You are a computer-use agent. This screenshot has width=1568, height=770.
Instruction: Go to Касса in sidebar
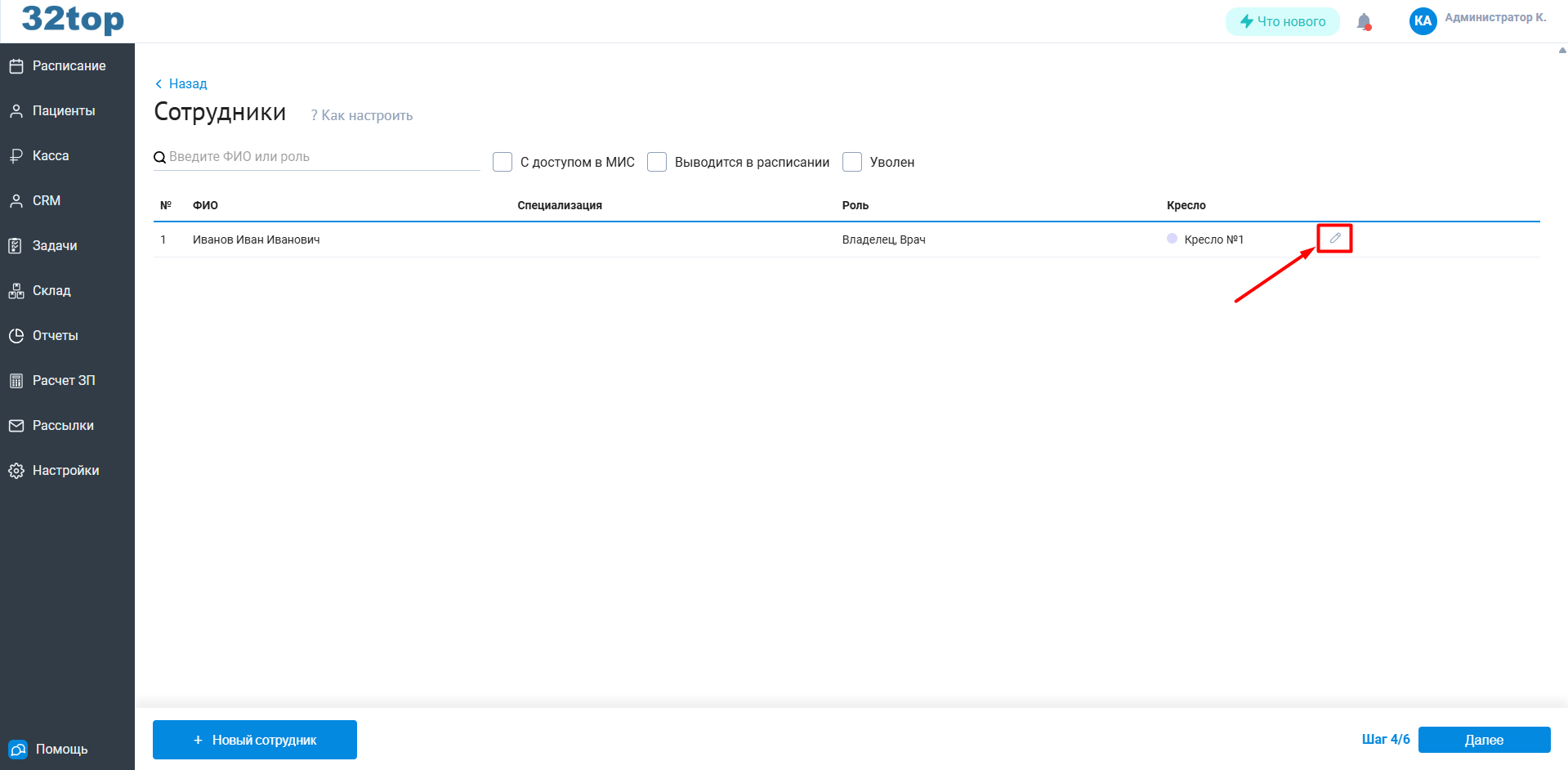tap(50, 156)
